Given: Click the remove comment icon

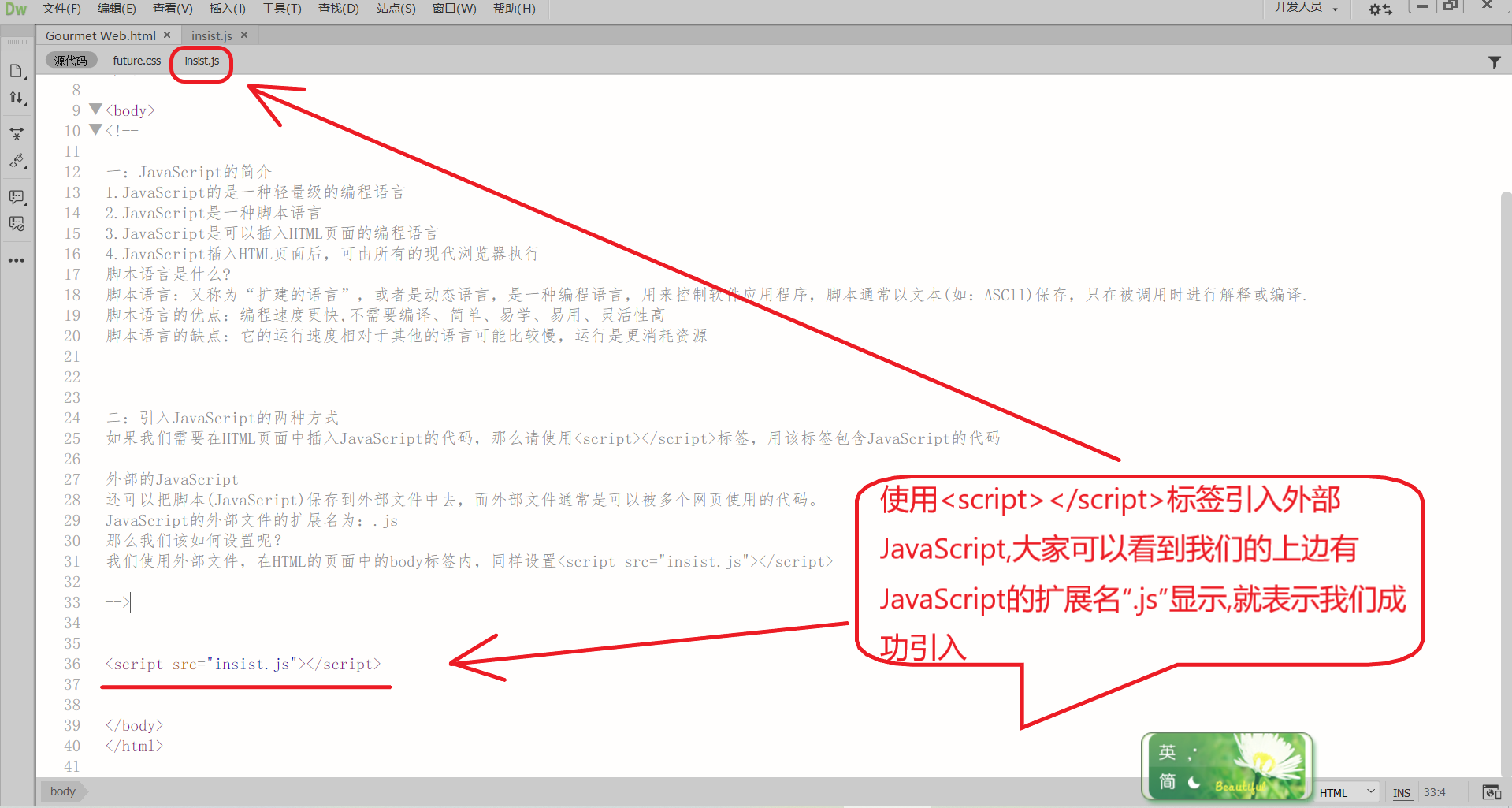Looking at the screenshot, I should pos(17,224).
